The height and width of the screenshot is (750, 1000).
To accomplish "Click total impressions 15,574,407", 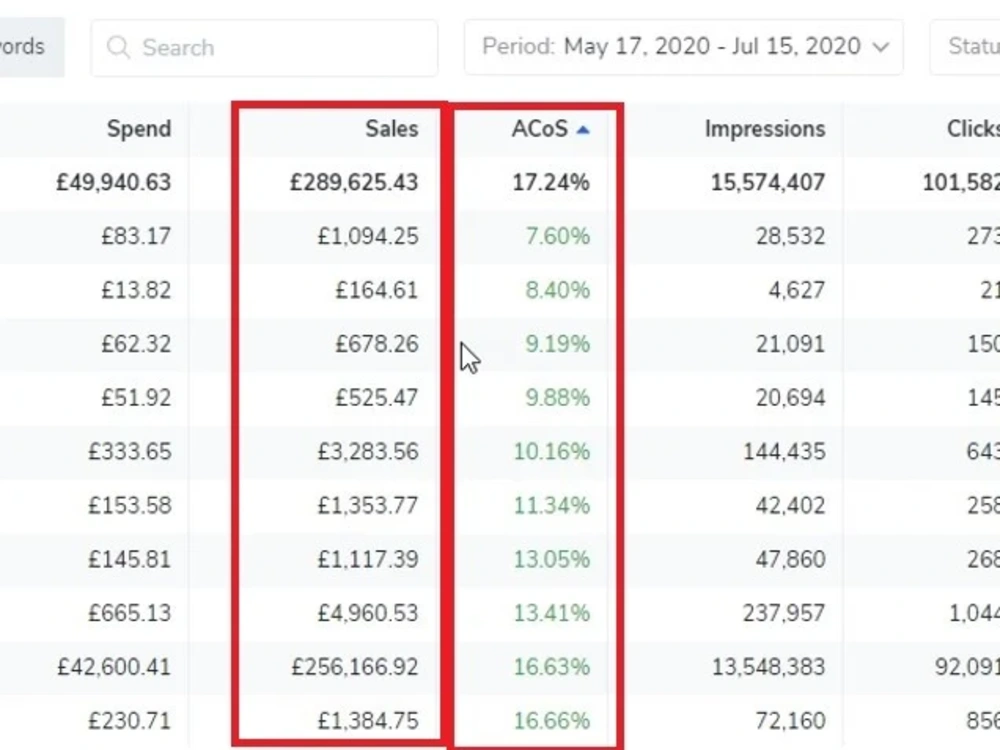I will pyautogui.click(x=768, y=183).
